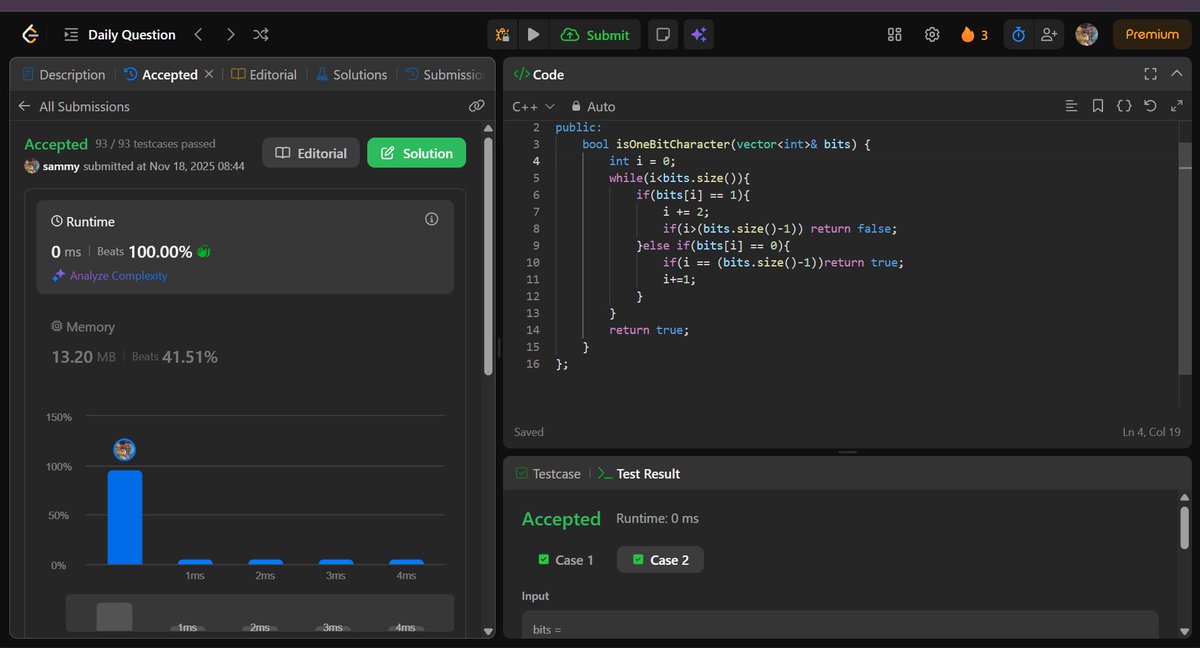
Task: Open the curly braces snippet icon
Action: pos(1124,106)
